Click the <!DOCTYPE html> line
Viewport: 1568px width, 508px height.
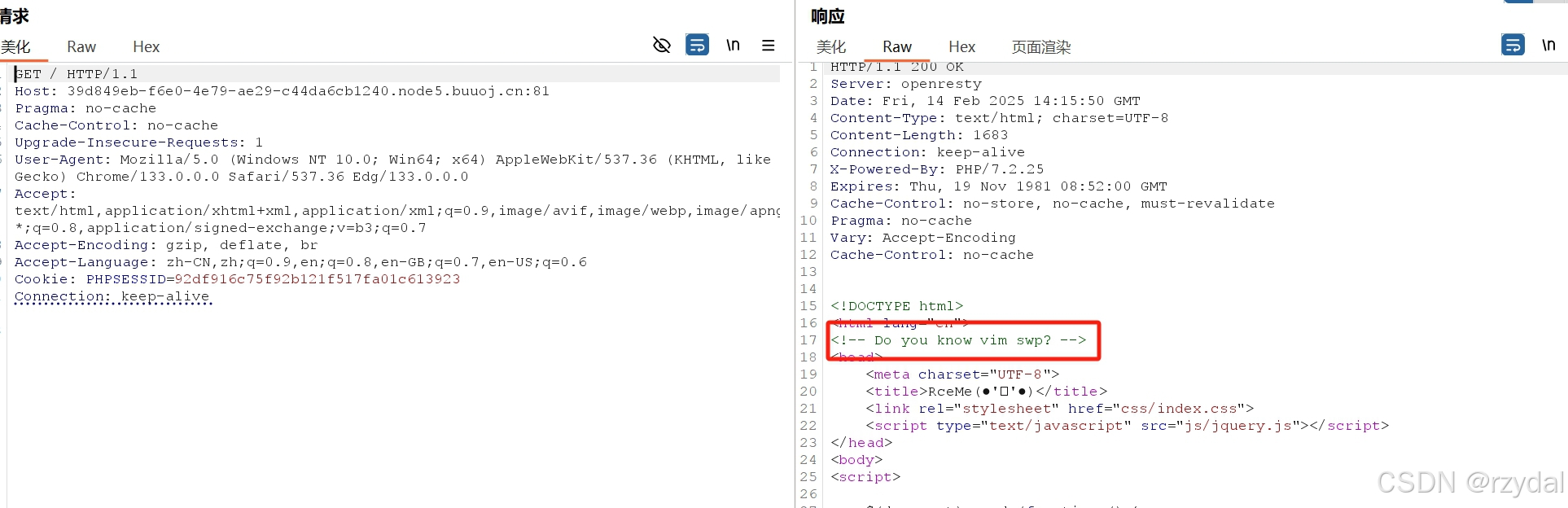(896, 306)
